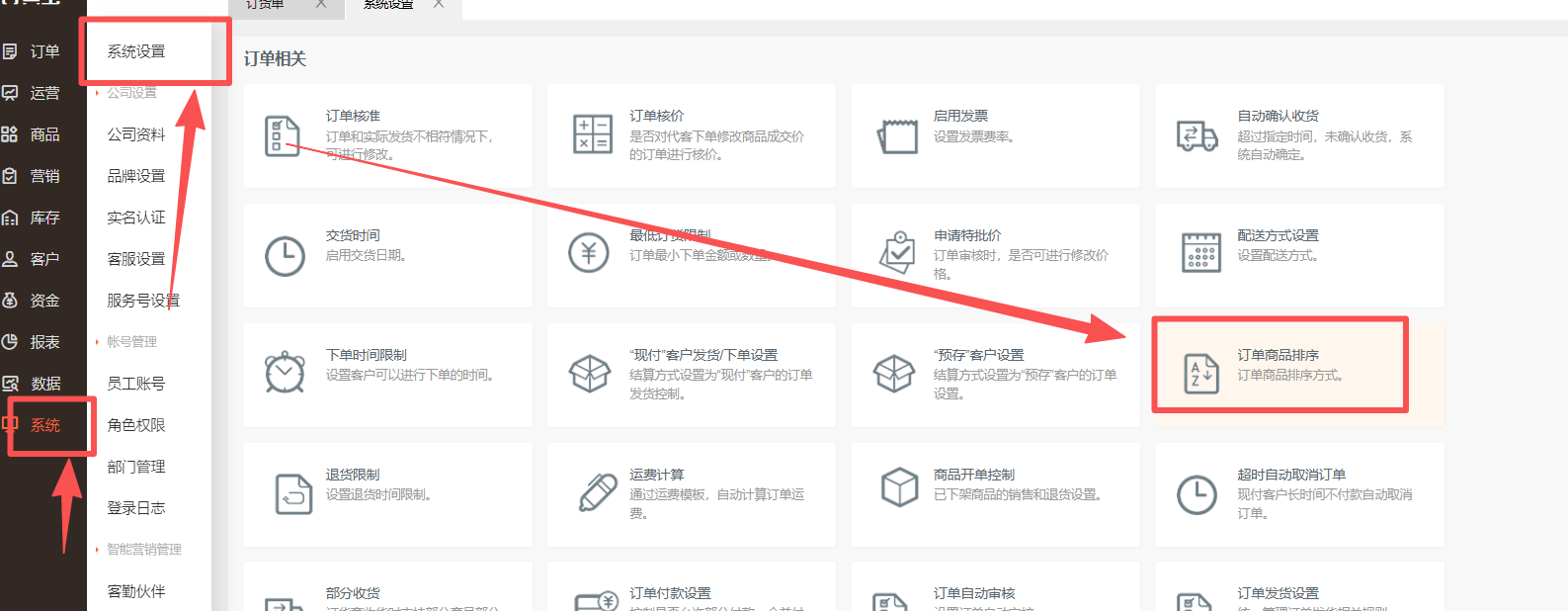Open the 客服设置 page
Image resolution: width=1568 pixels, height=611 pixels.
pos(136,259)
